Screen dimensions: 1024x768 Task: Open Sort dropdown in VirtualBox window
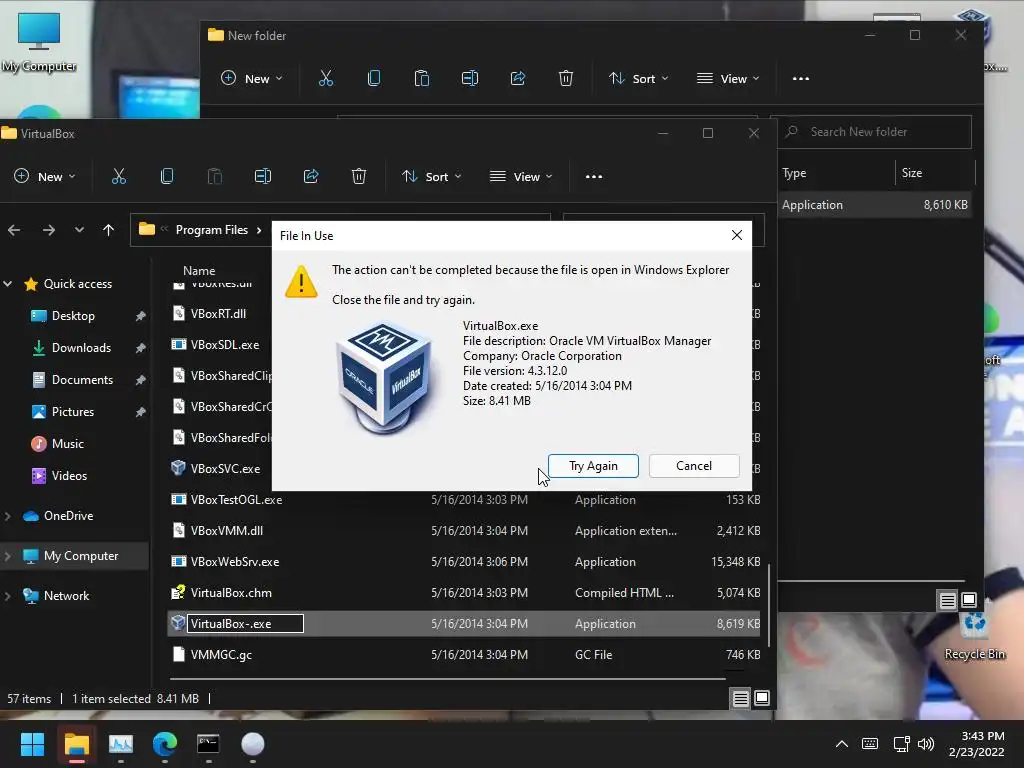point(432,176)
